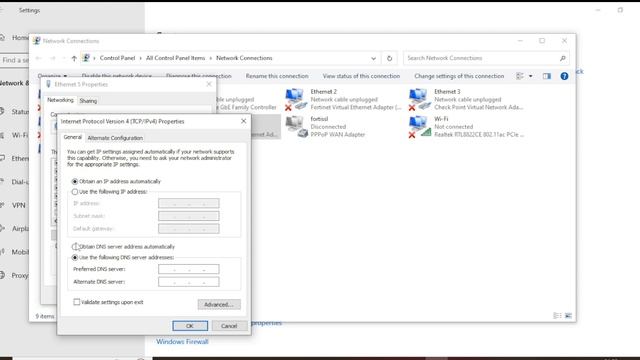The height and width of the screenshot is (360, 640).
Task: Select the General tab in IPv4 Properties
Action: pos(73,137)
